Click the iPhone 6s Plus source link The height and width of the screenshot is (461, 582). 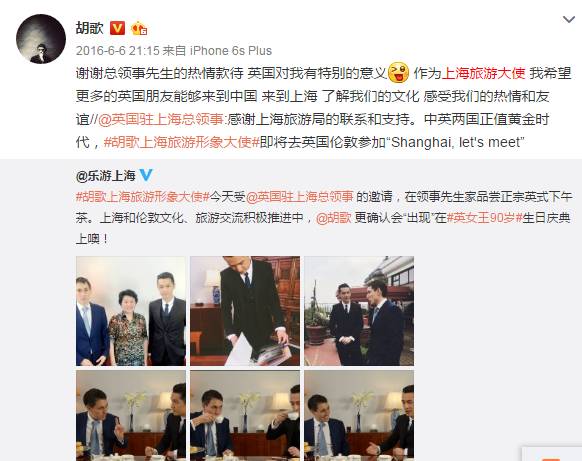[231, 50]
